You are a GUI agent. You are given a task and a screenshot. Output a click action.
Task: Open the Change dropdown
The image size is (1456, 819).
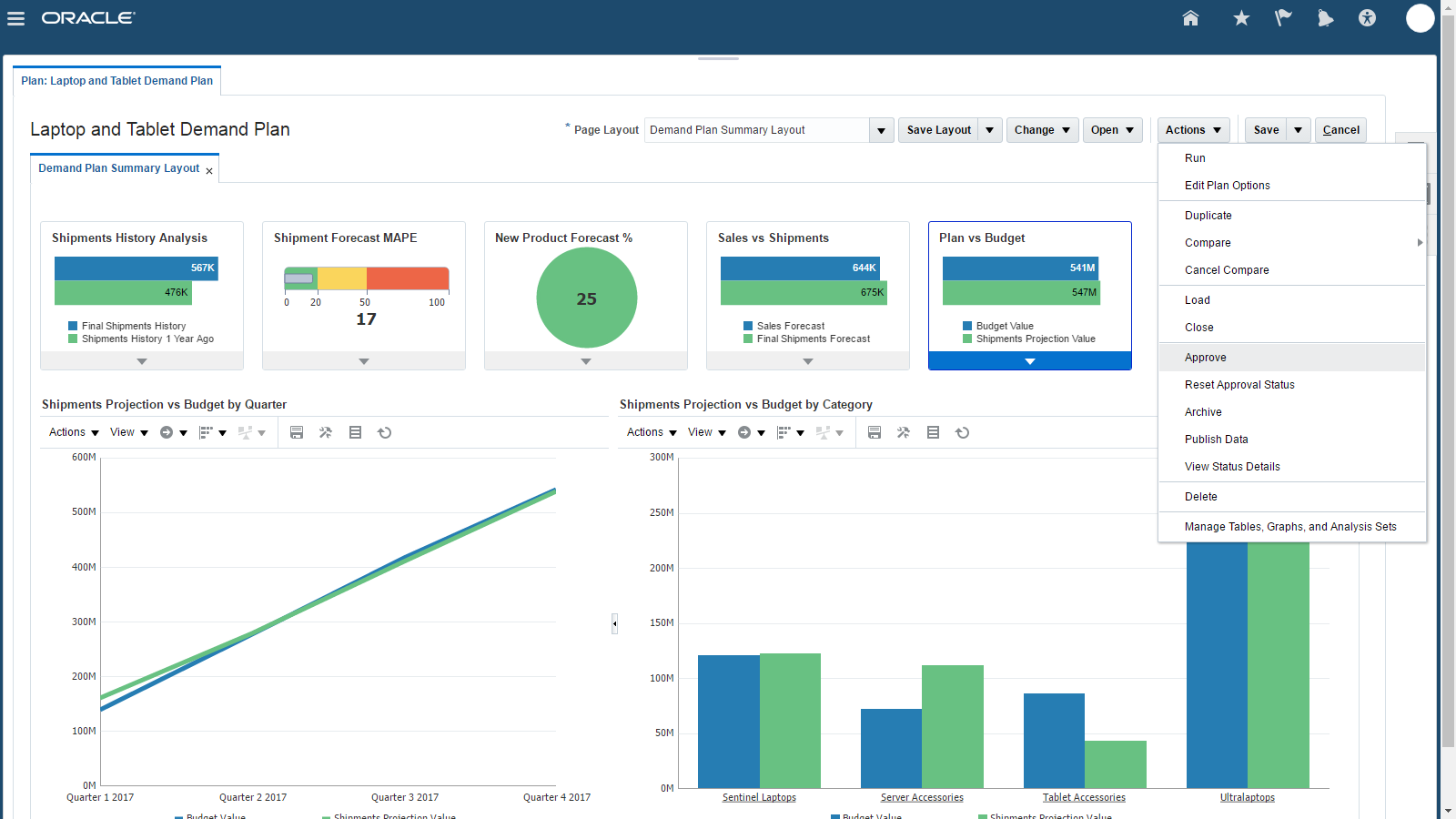pos(1043,130)
